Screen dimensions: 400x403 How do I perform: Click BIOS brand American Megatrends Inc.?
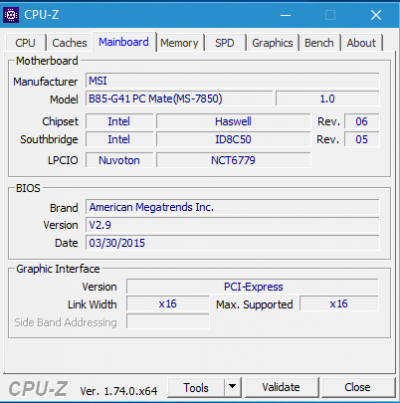click(x=232, y=207)
